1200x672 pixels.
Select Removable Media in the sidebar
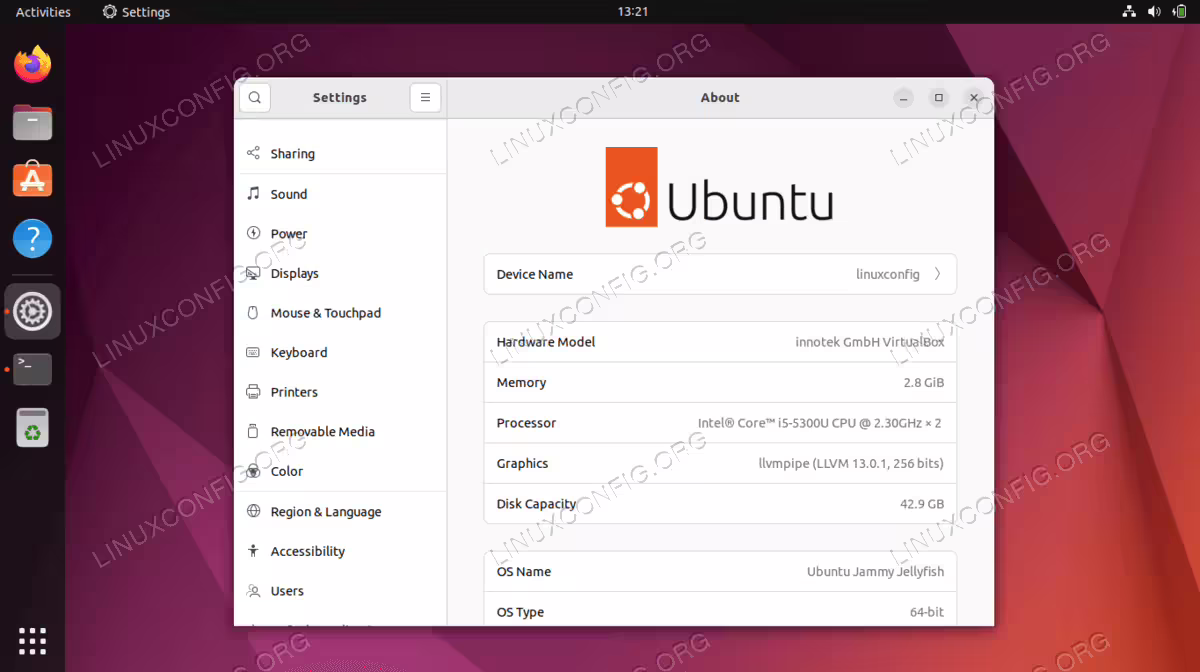[340, 432]
